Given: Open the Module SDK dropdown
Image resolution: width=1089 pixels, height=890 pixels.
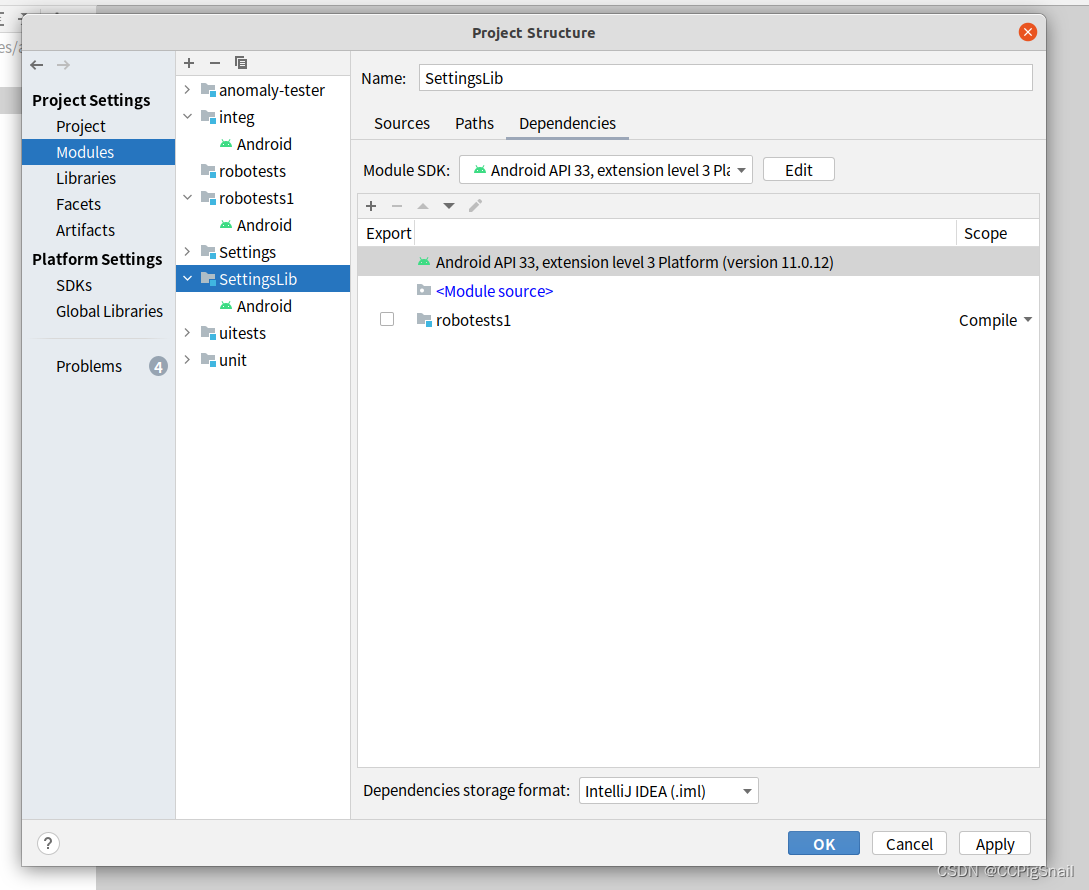Looking at the screenshot, I should coord(606,170).
